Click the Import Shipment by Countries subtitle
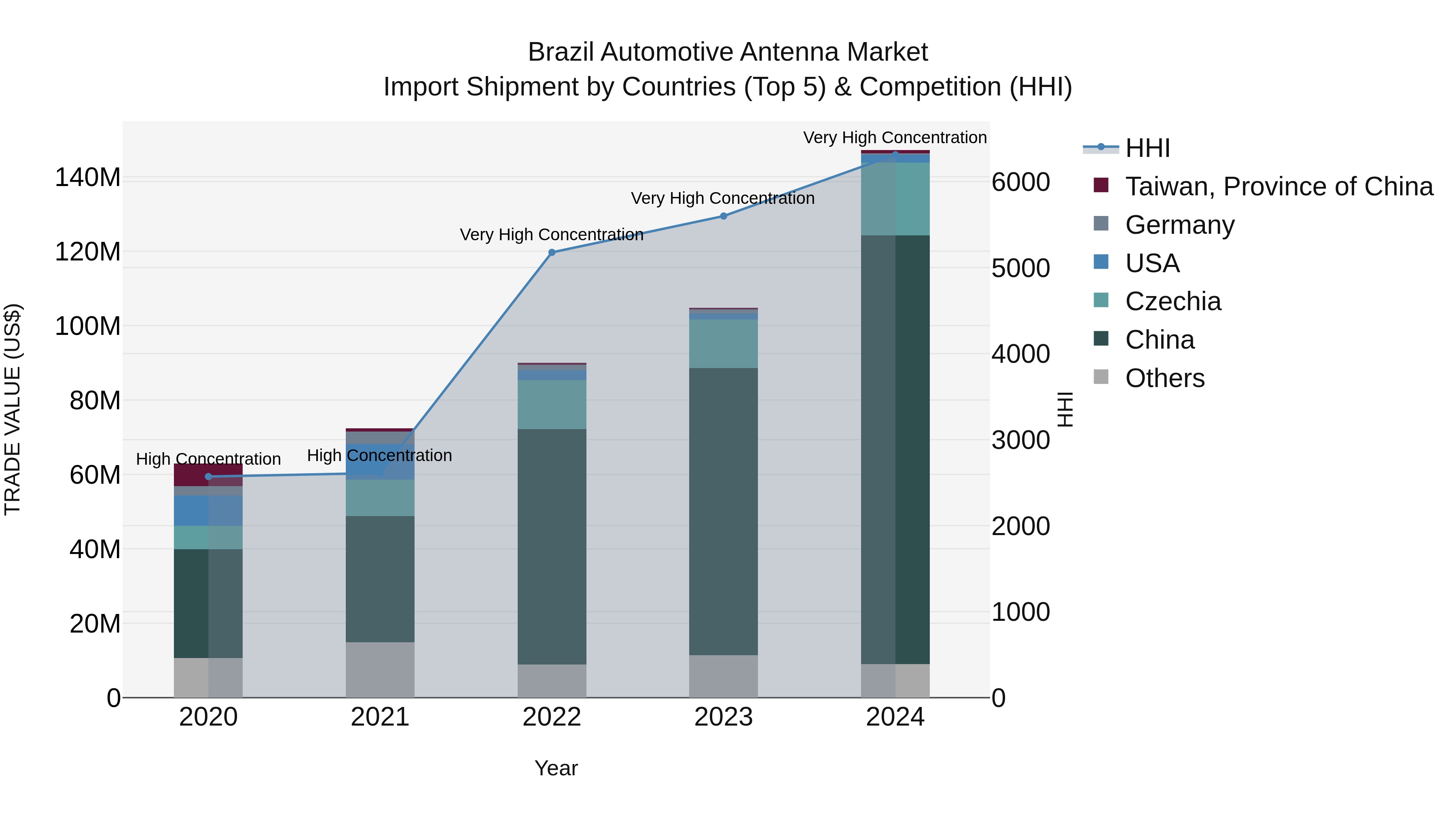 pos(728,87)
